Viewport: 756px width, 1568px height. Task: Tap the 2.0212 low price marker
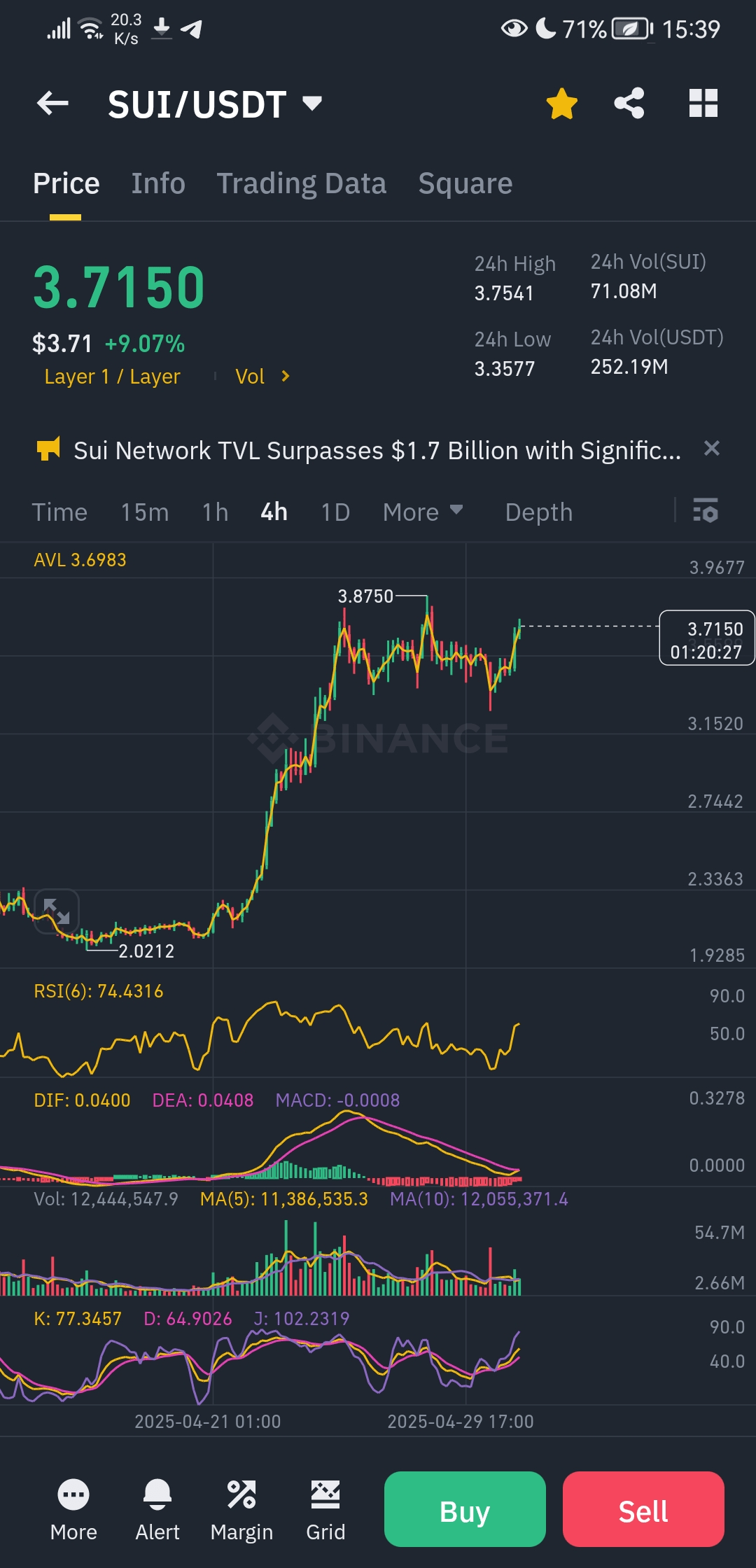(146, 951)
